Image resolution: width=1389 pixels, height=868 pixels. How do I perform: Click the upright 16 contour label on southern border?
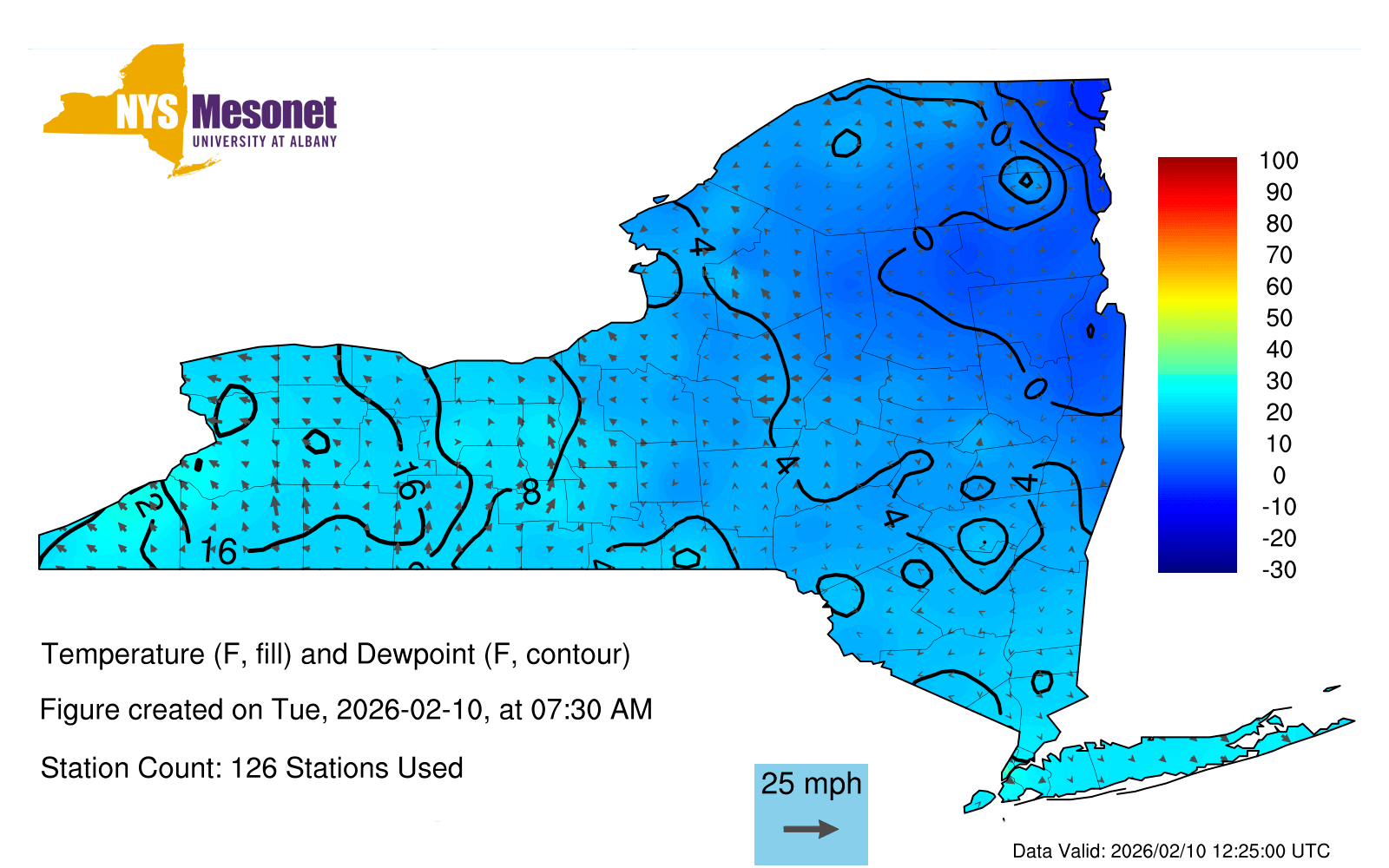tap(219, 551)
